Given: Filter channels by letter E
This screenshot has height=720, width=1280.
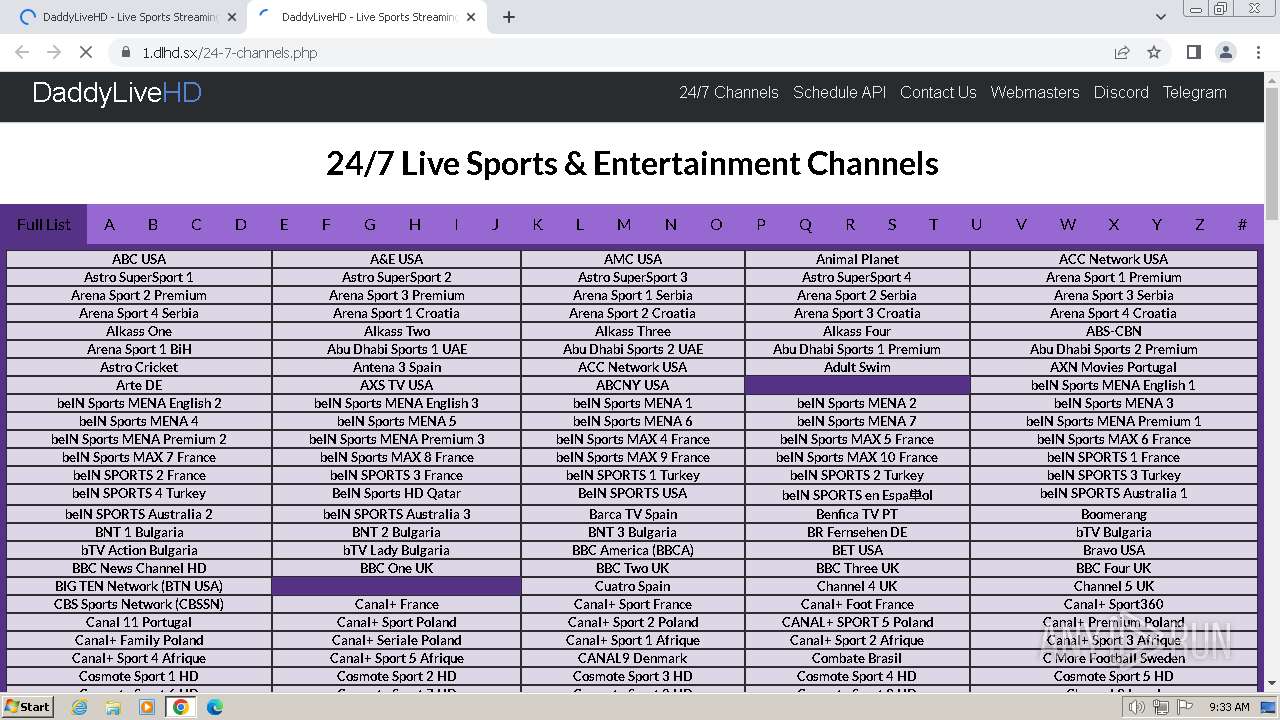Looking at the screenshot, I should 284,224.
